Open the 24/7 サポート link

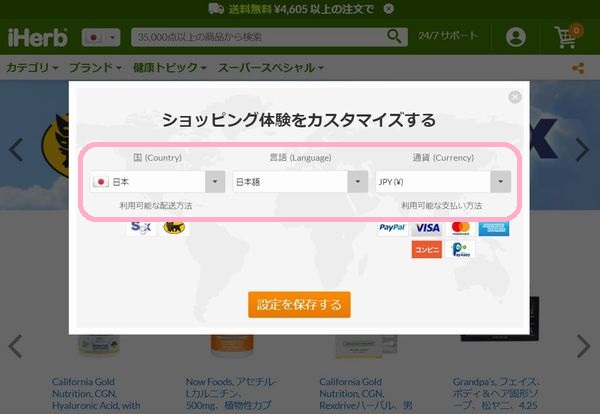pyautogui.click(x=448, y=36)
